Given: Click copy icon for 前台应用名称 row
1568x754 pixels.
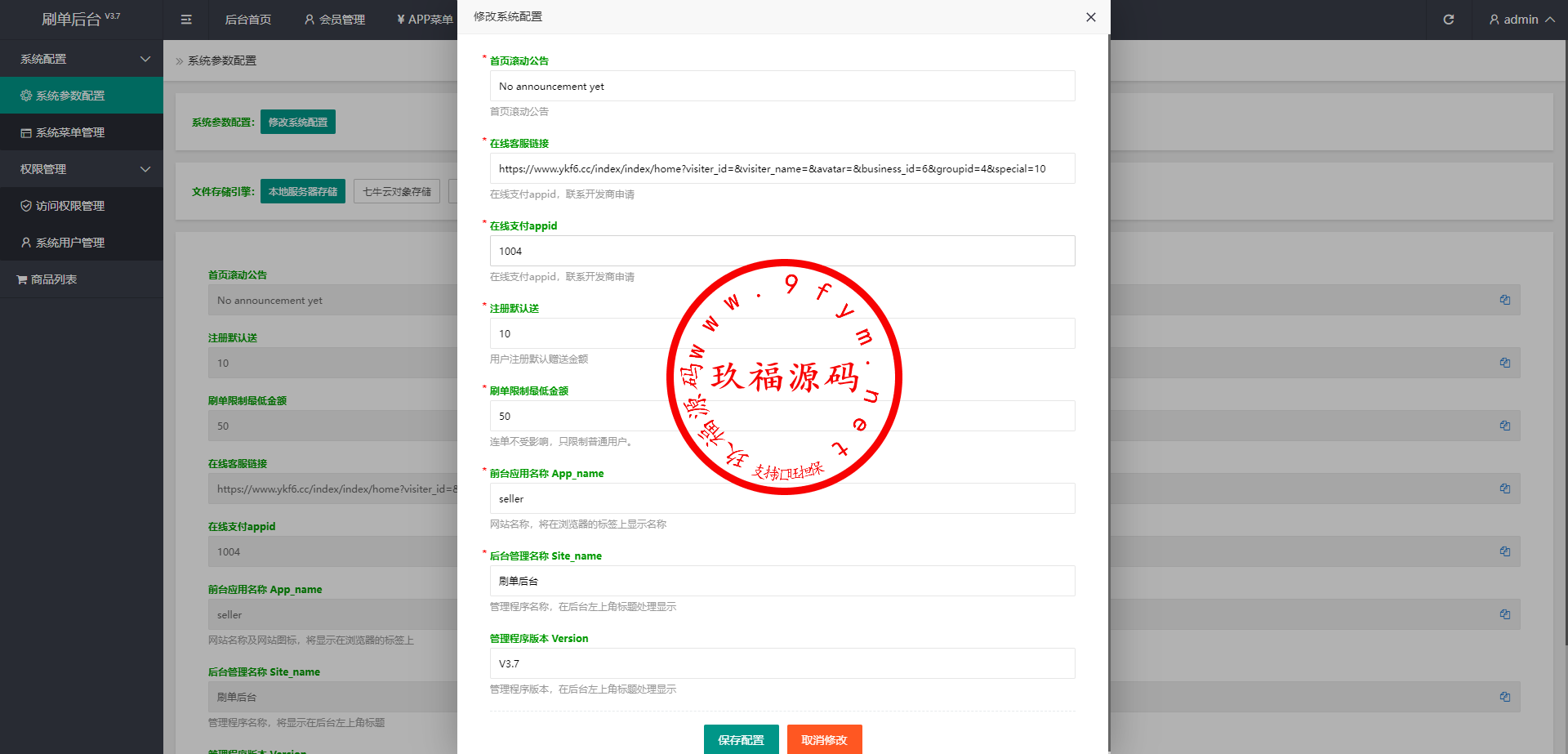Looking at the screenshot, I should coord(1504,614).
